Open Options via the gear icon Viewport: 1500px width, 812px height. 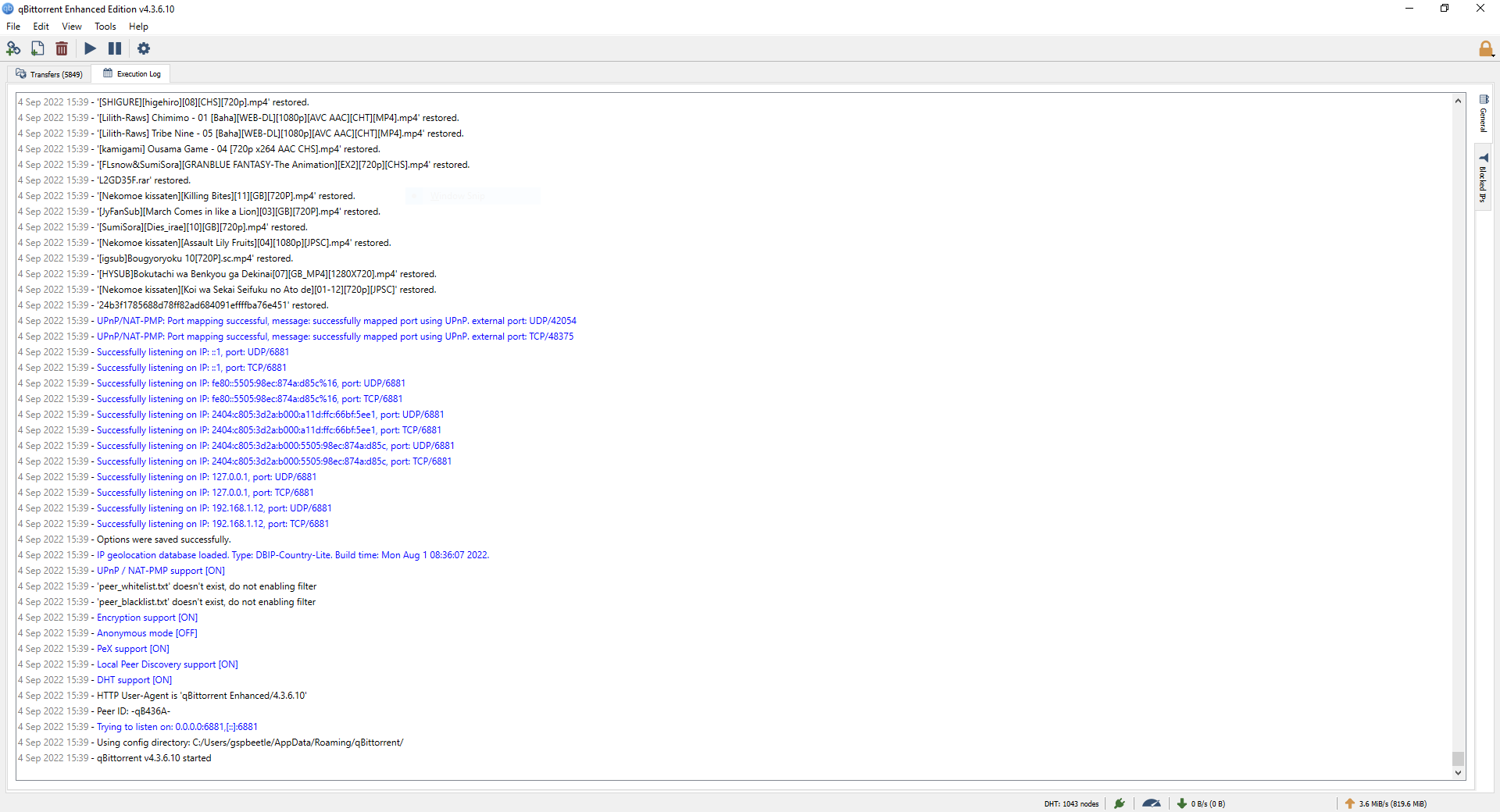[x=144, y=48]
